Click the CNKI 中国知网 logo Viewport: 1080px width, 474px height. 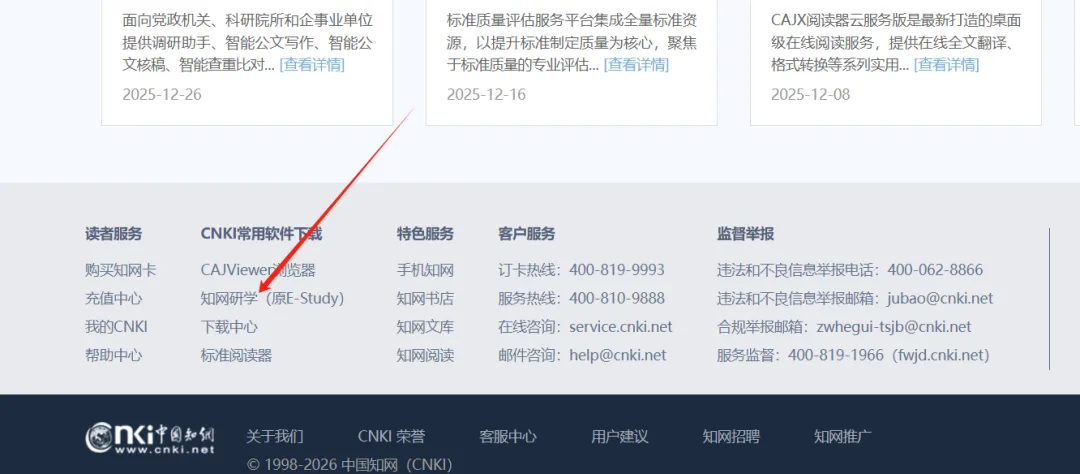(x=150, y=438)
